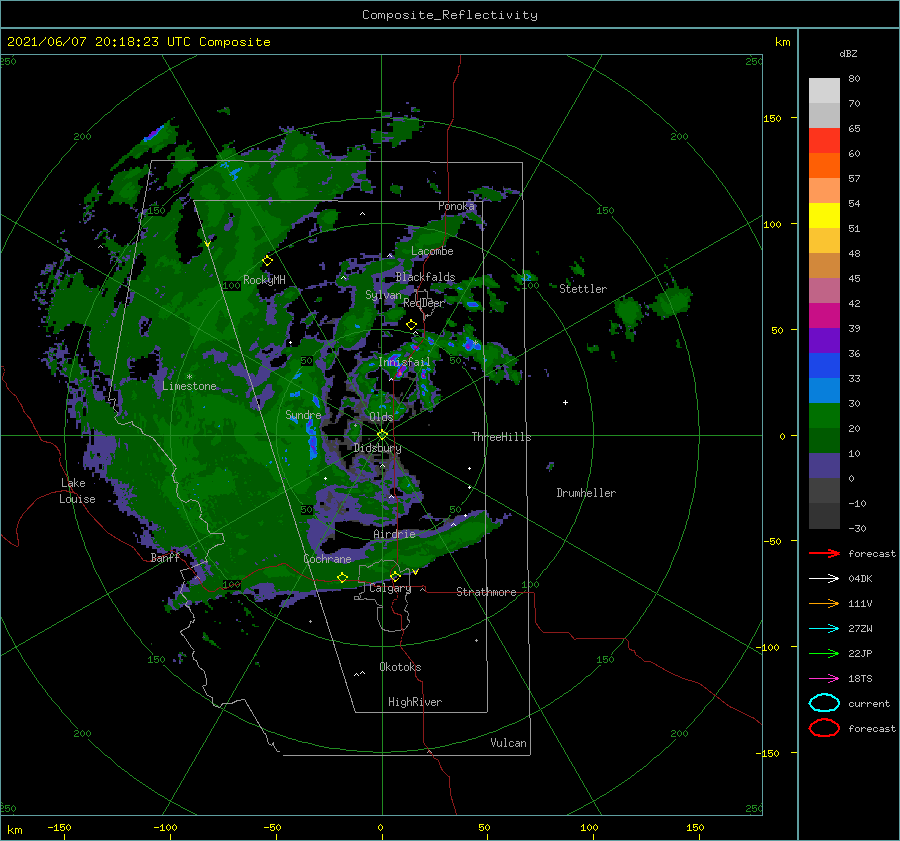The height and width of the screenshot is (841, 900).
Task: Click the Calgary city label
Action: pyautogui.click(x=390, y=588)
